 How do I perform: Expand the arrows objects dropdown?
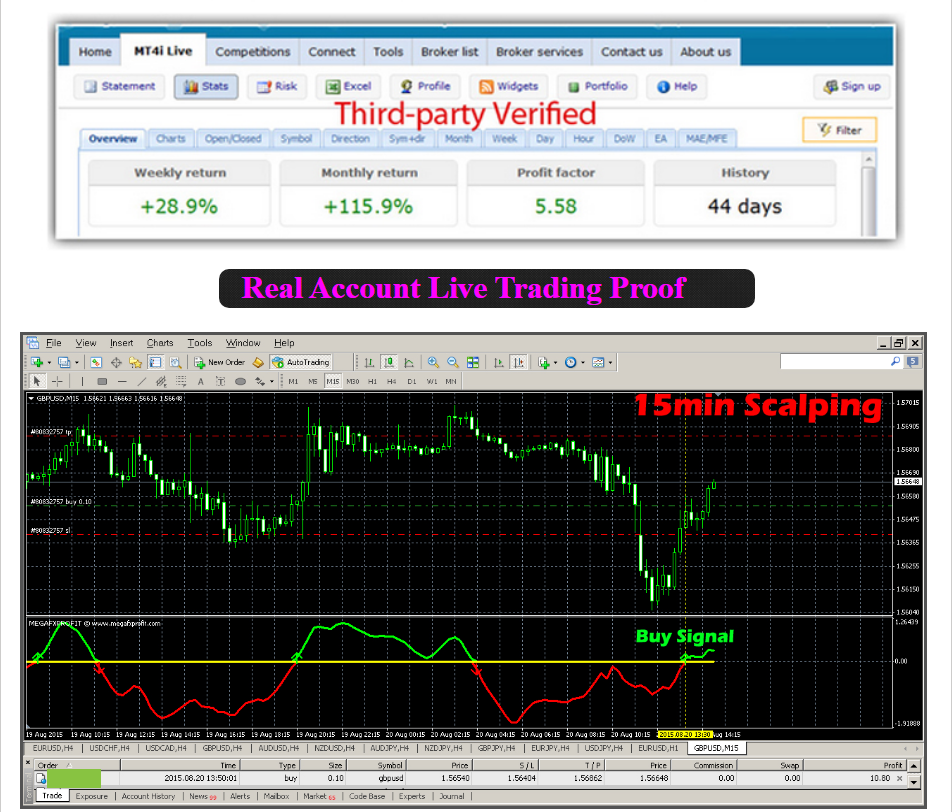(271, 381)
